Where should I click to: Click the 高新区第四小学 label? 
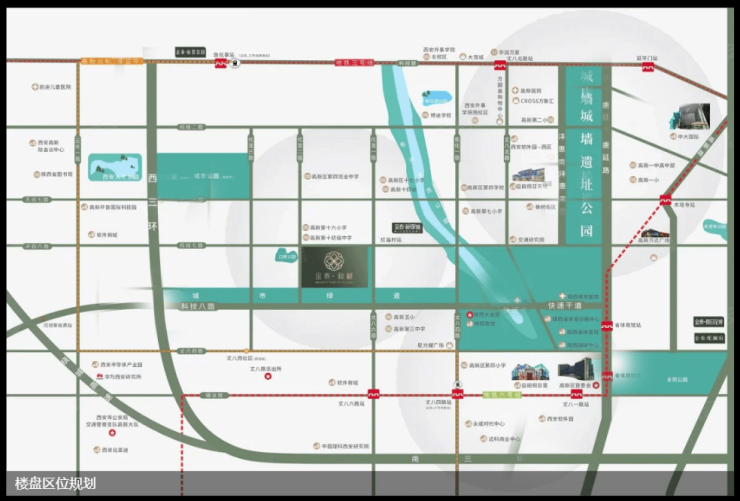click(x=487, y=365)
